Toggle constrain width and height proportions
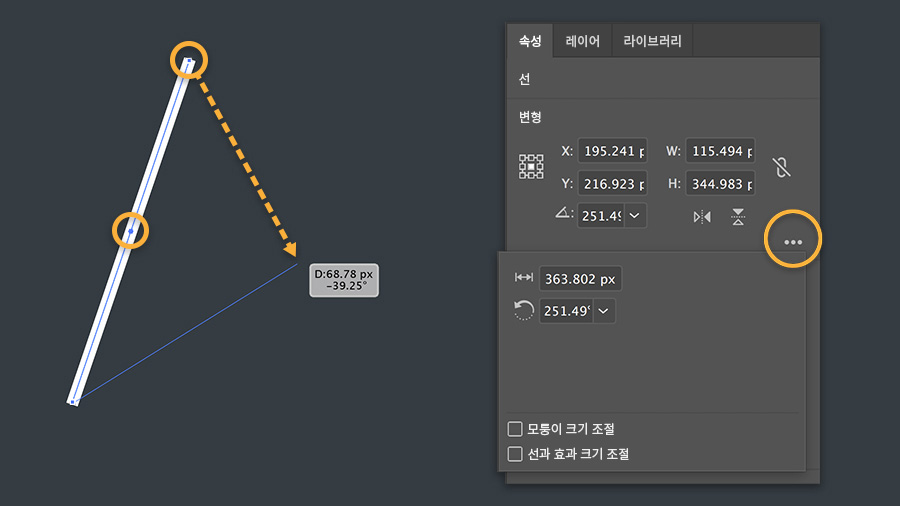 pyautogui.click(x=782, y=167)
